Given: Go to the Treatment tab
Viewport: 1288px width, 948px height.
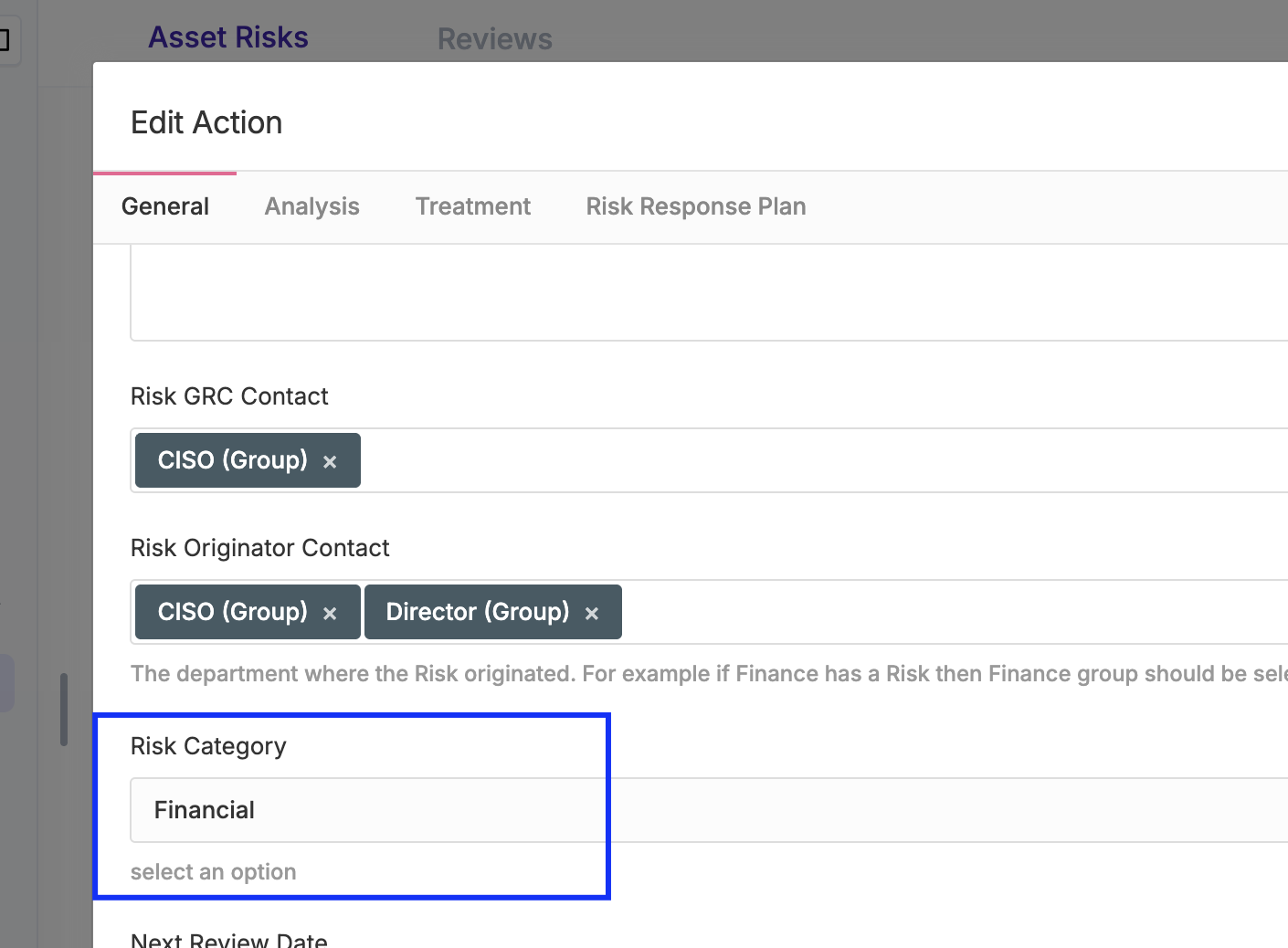Looking at the screenshot, I should [x=472, y=206].
